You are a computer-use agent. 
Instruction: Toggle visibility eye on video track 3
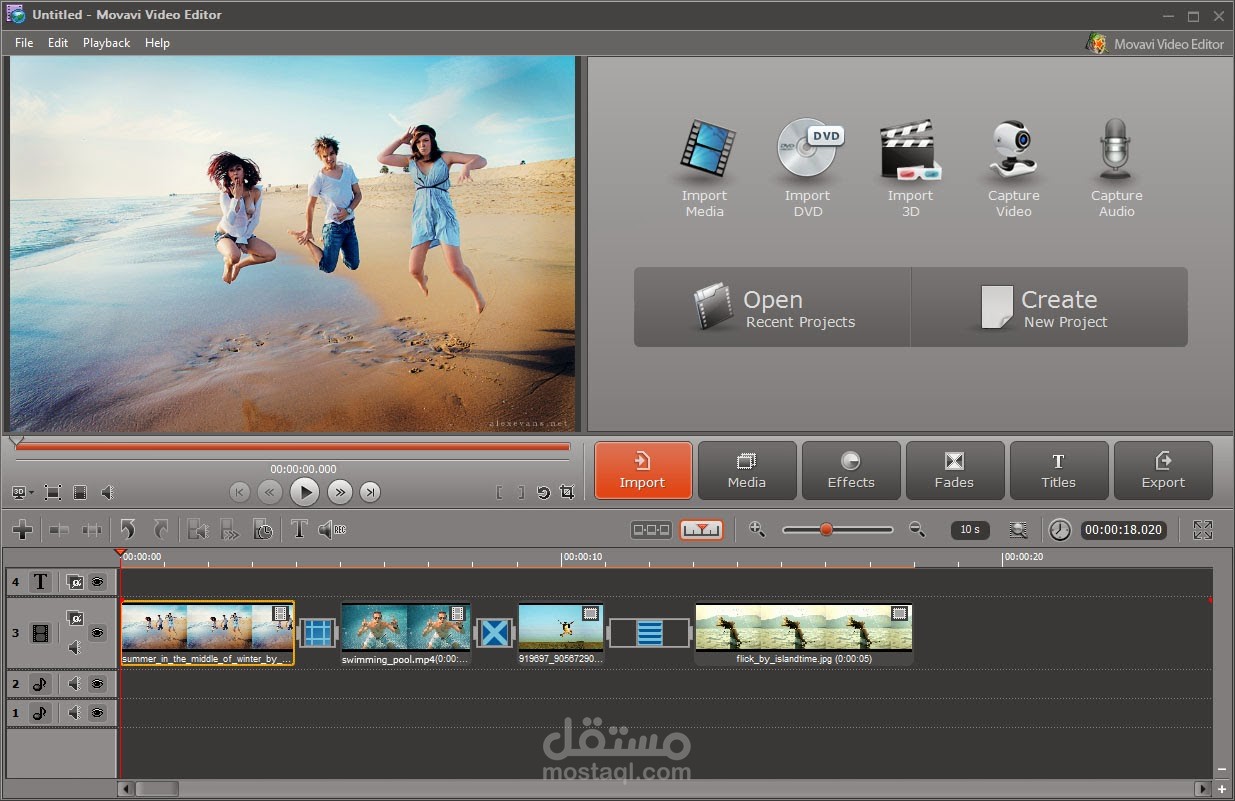(x=98, y=632)
